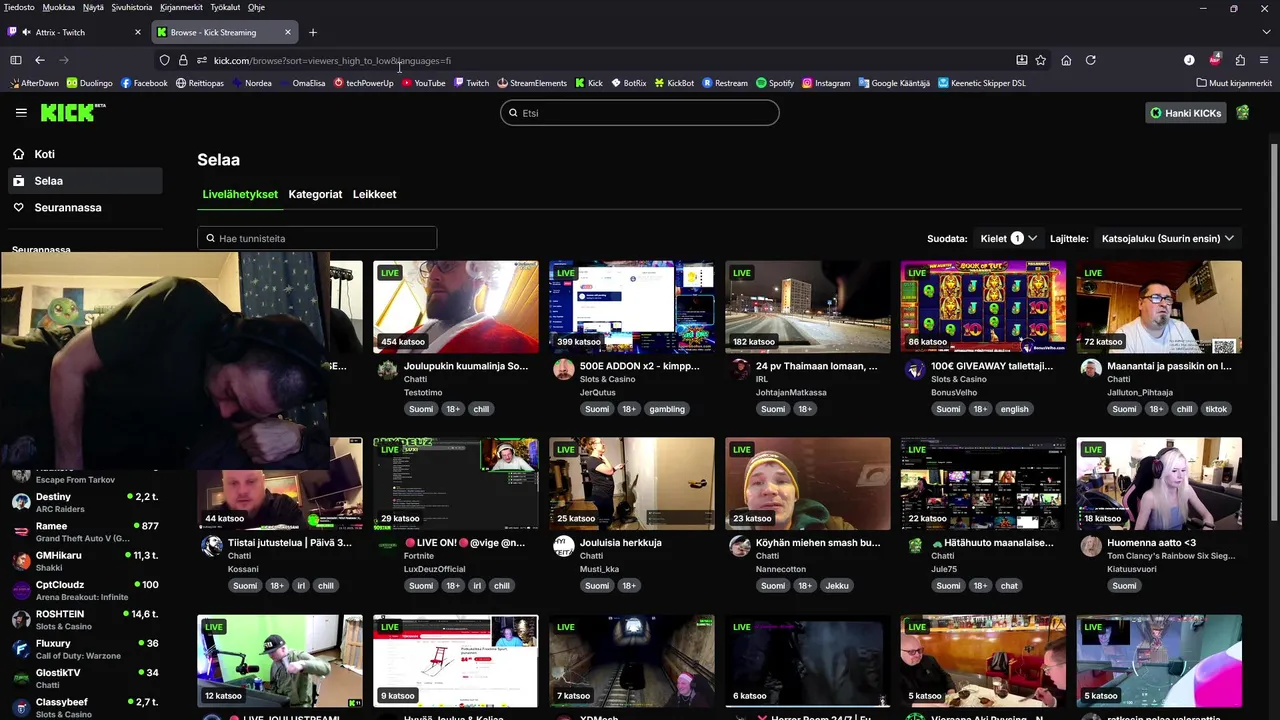Screen dimensions: 1280x720
Task: Go to Koti in sidebar
Action: [84, 154]
